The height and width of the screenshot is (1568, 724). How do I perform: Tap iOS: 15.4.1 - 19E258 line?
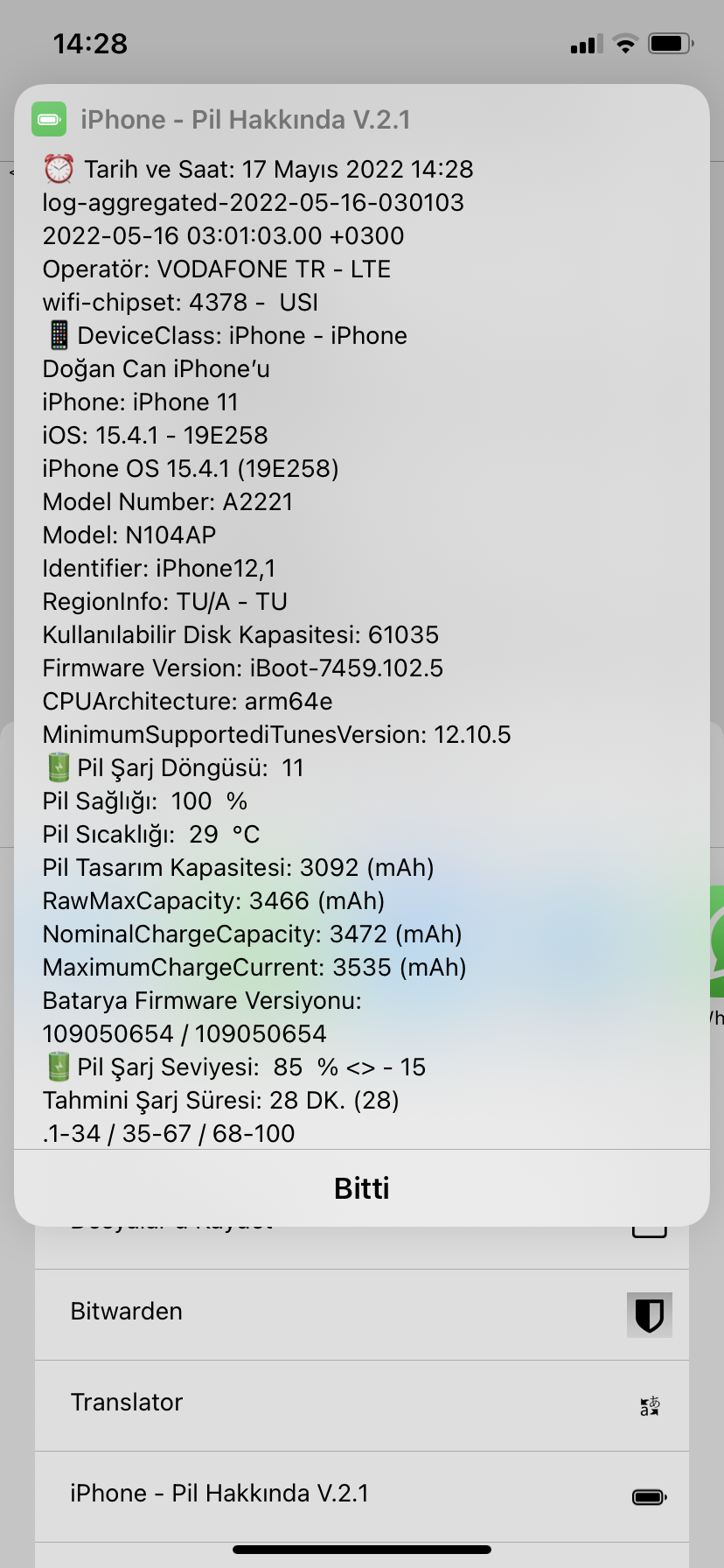click(x=156, y=435)
